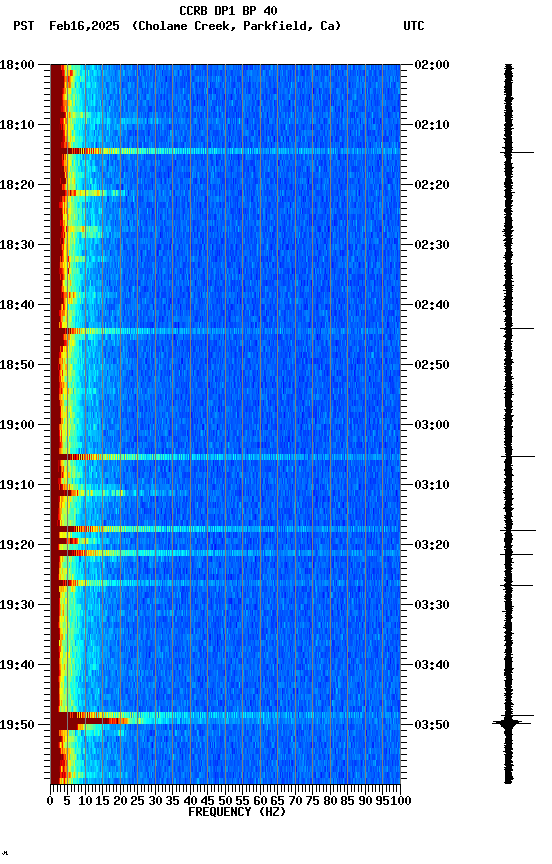Click the 02:10 UTC time label
The height and width of the screenshot is (864, 552).
[432, 125]
